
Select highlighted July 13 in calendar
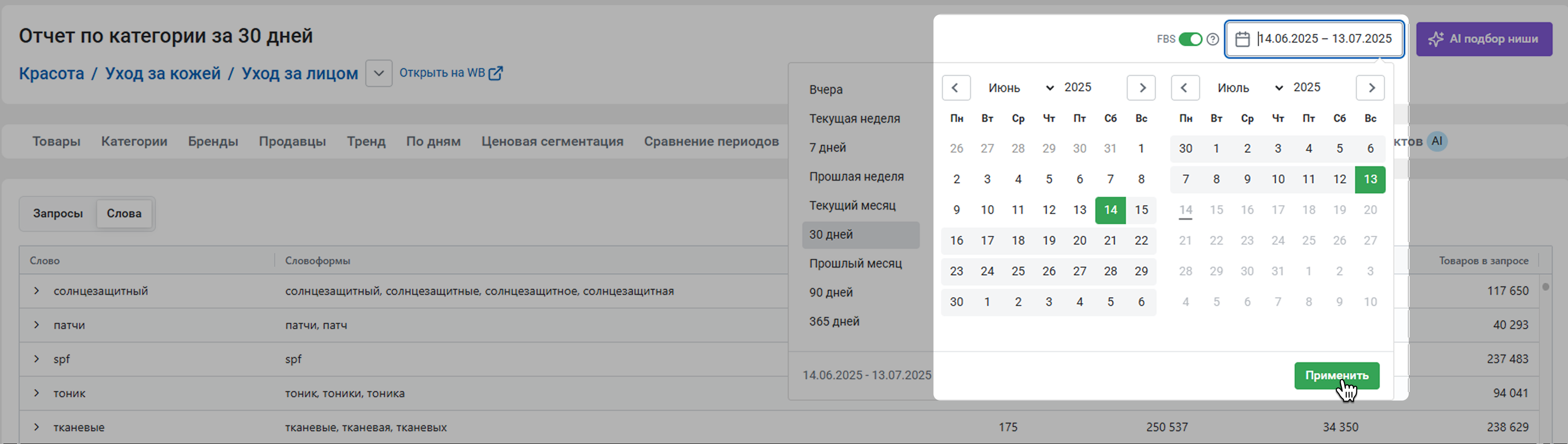1370,180
